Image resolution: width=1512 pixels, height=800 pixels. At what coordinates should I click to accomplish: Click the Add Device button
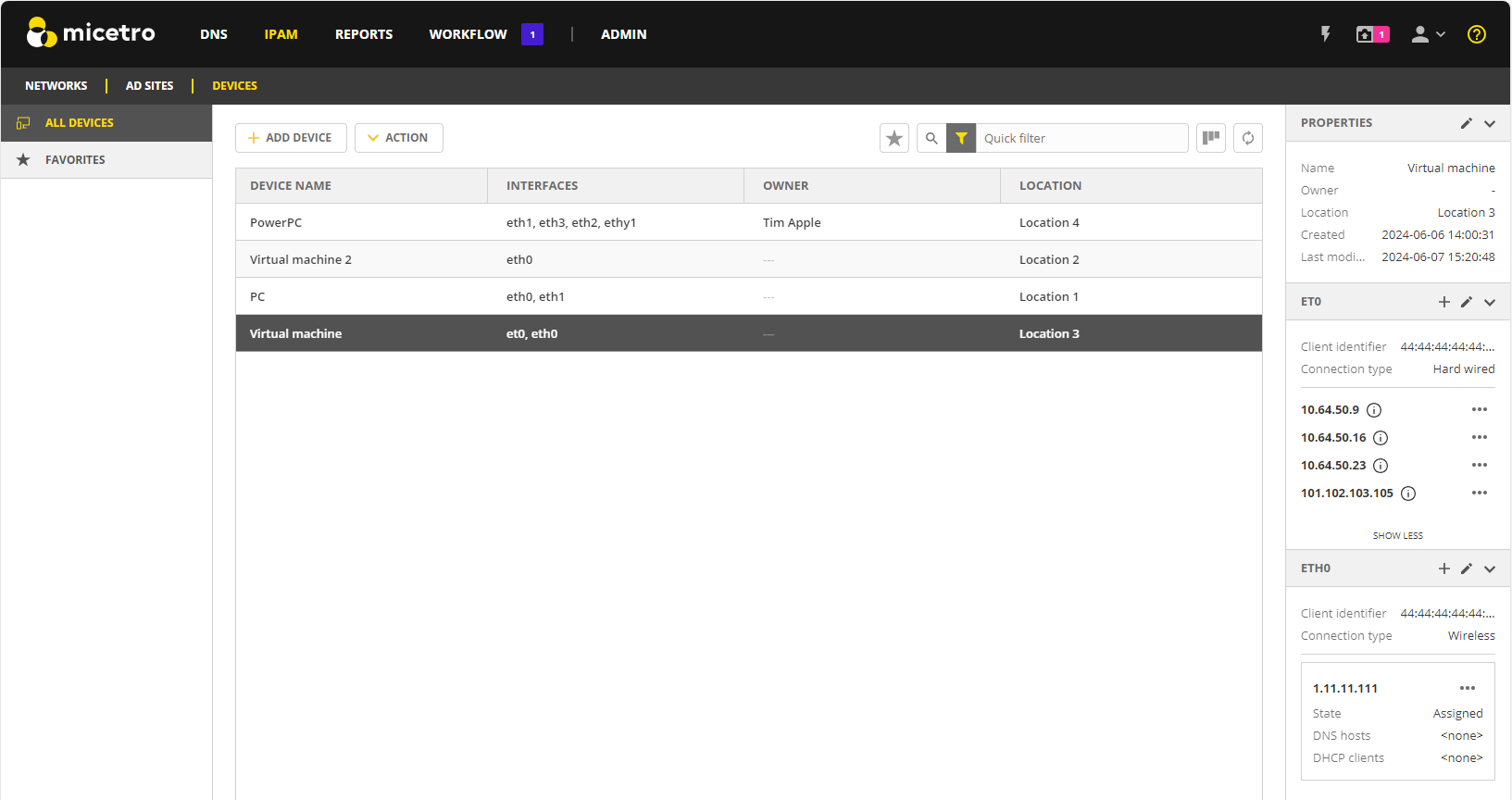coord(291,138)
